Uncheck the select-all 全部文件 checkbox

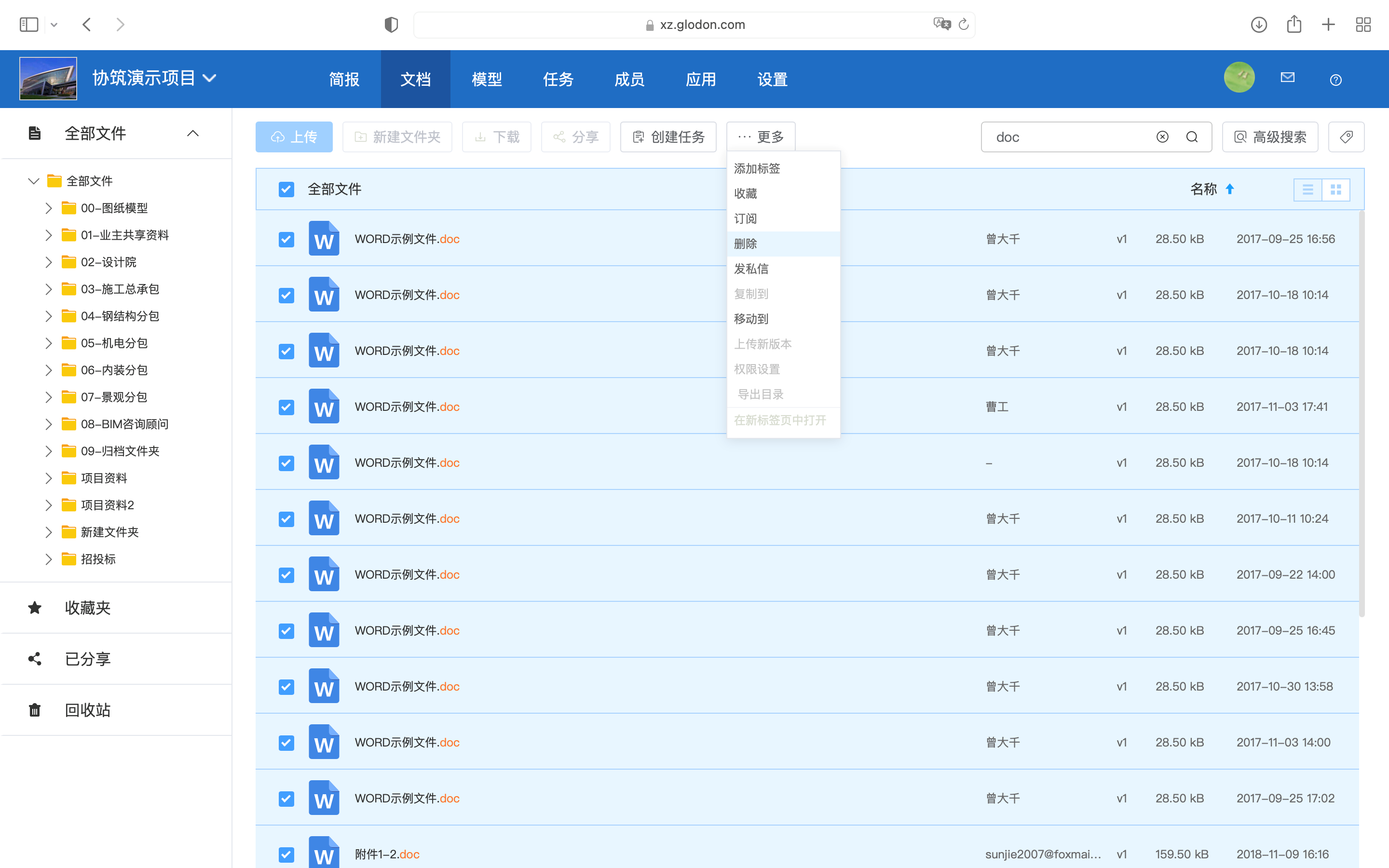[x=286, y=189]
